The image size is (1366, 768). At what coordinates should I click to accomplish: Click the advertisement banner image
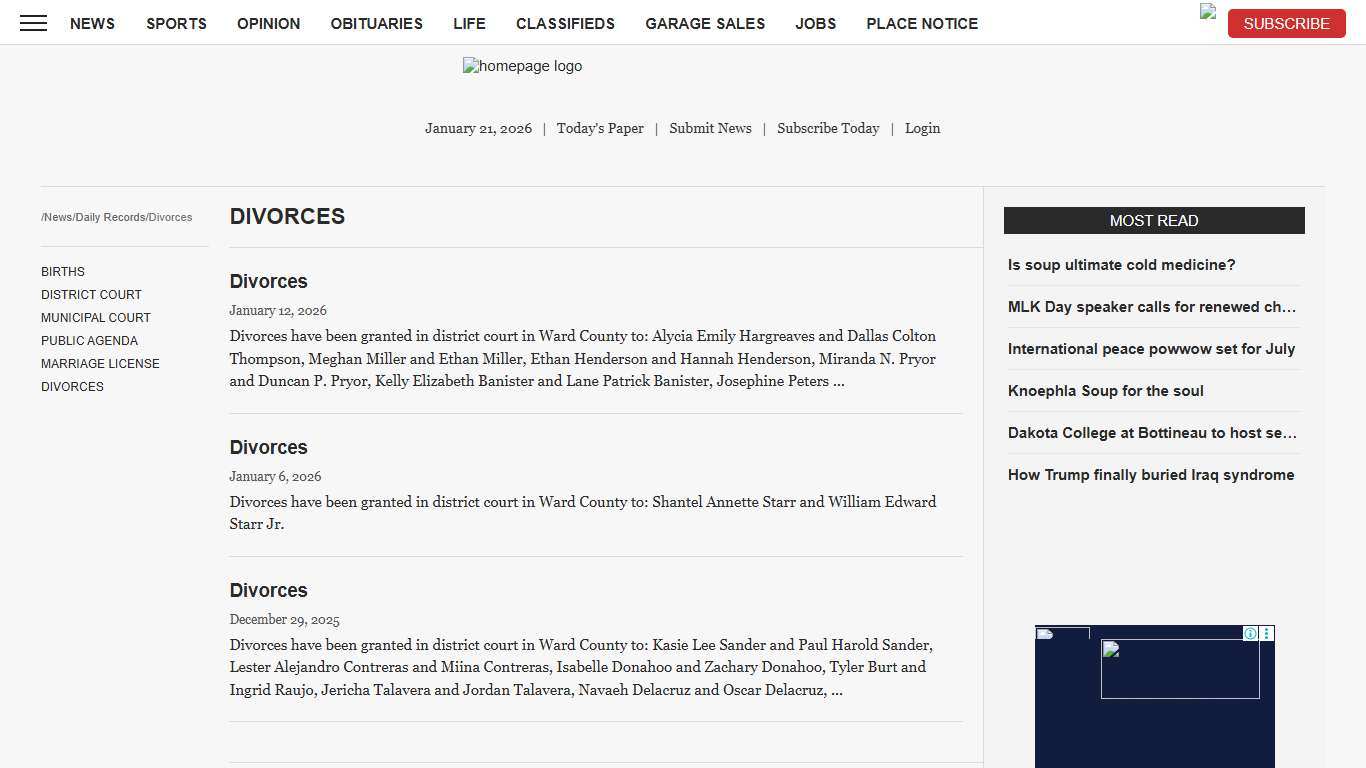click(1180, 669)
